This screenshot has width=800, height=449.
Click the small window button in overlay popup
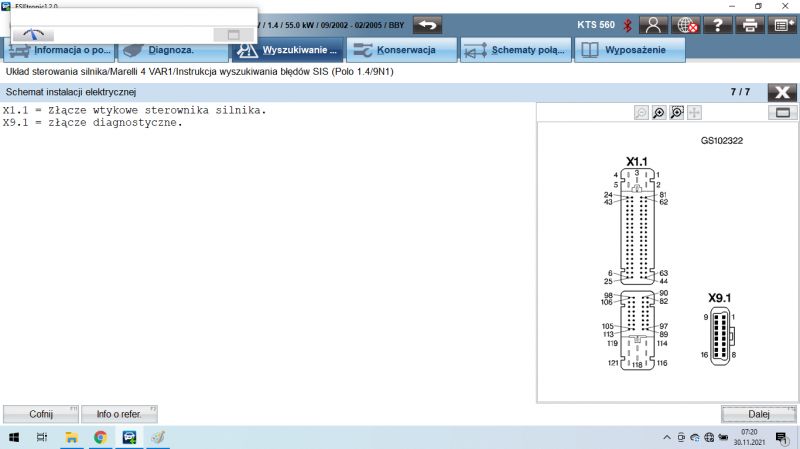pyautogui.click(x=233, y=35)
